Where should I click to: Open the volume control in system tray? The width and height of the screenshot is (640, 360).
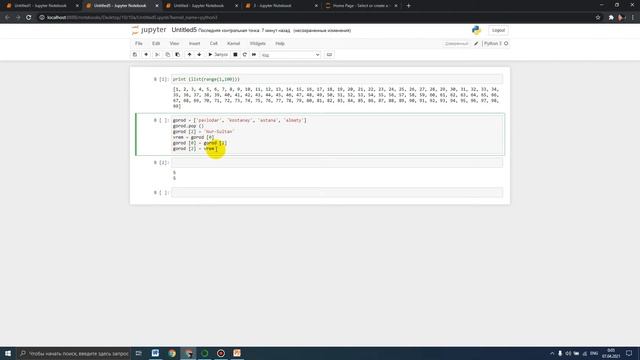[x=569, y=353]
